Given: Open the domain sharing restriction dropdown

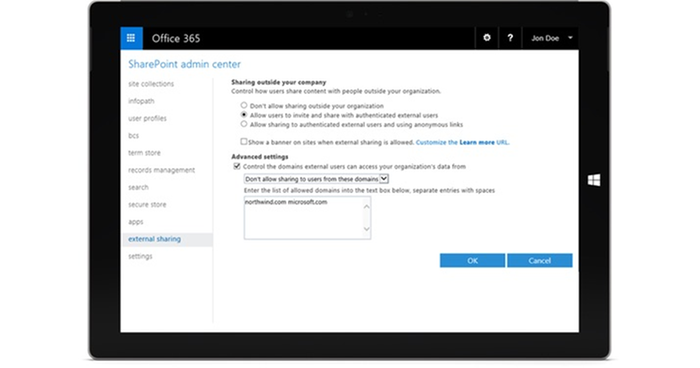Looking at the screenshot, I should tap(316, 179).
